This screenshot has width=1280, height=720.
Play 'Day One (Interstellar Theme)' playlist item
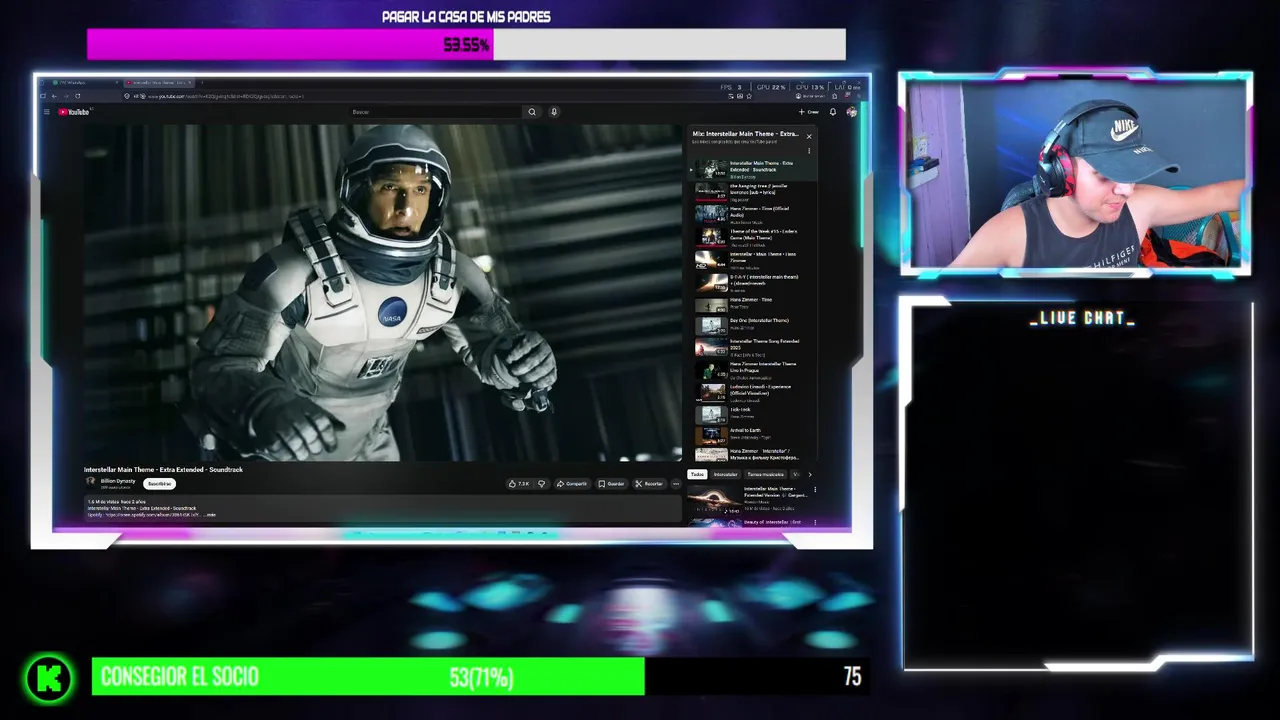[x=754, y=325]
